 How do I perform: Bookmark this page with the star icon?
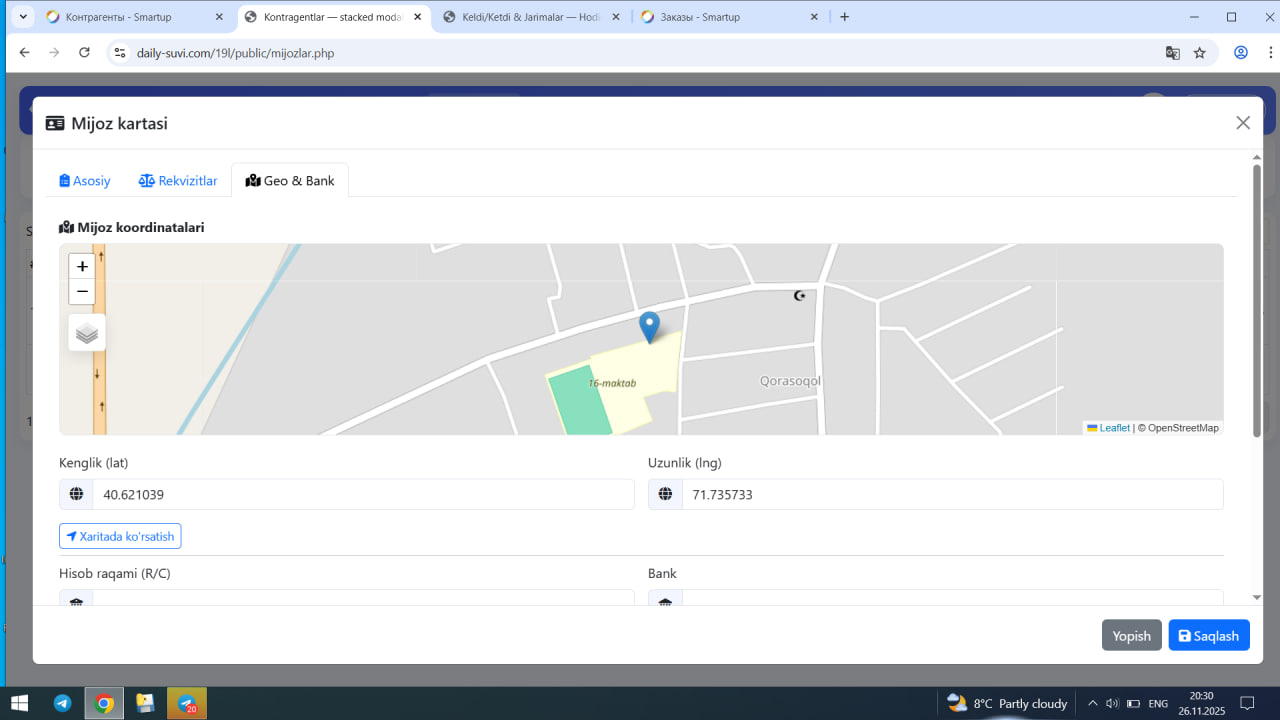(1200, 53)
